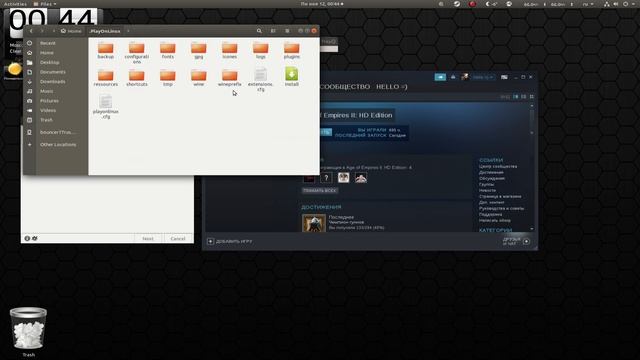Go forward in the Files window

tap(42, 31)
